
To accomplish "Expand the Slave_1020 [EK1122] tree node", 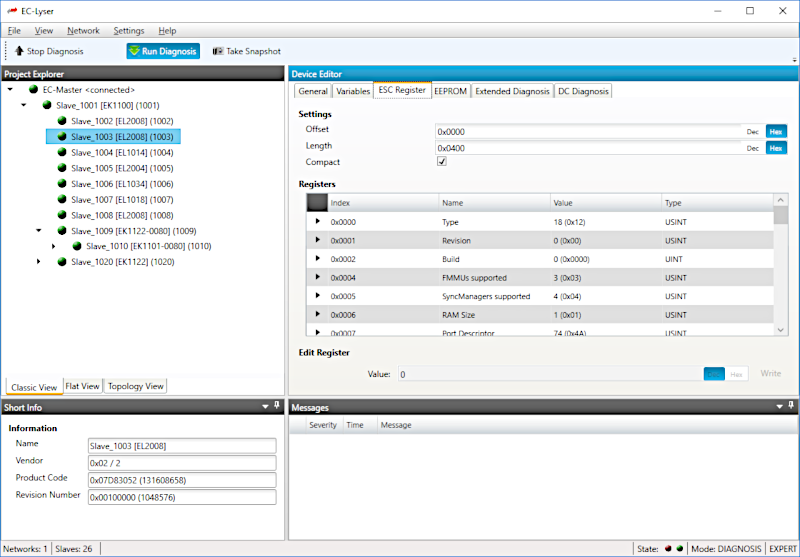I will (39, 262).
